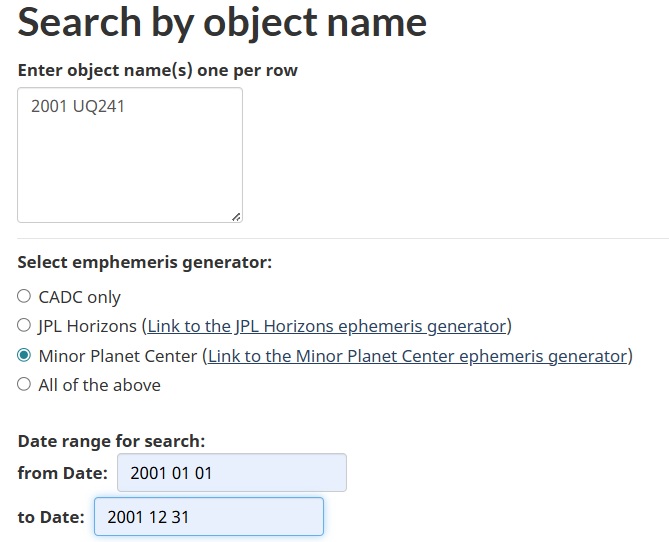
Task: Select the CADC only radio button
Action: (24, 296)
